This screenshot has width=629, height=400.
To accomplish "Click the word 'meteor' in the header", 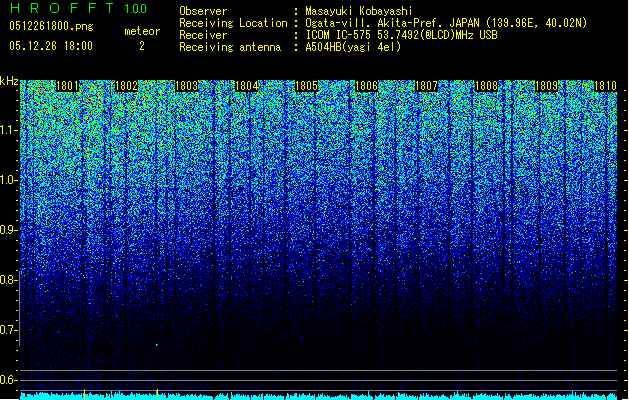I will pyautogui.click(x=142, y=31).
